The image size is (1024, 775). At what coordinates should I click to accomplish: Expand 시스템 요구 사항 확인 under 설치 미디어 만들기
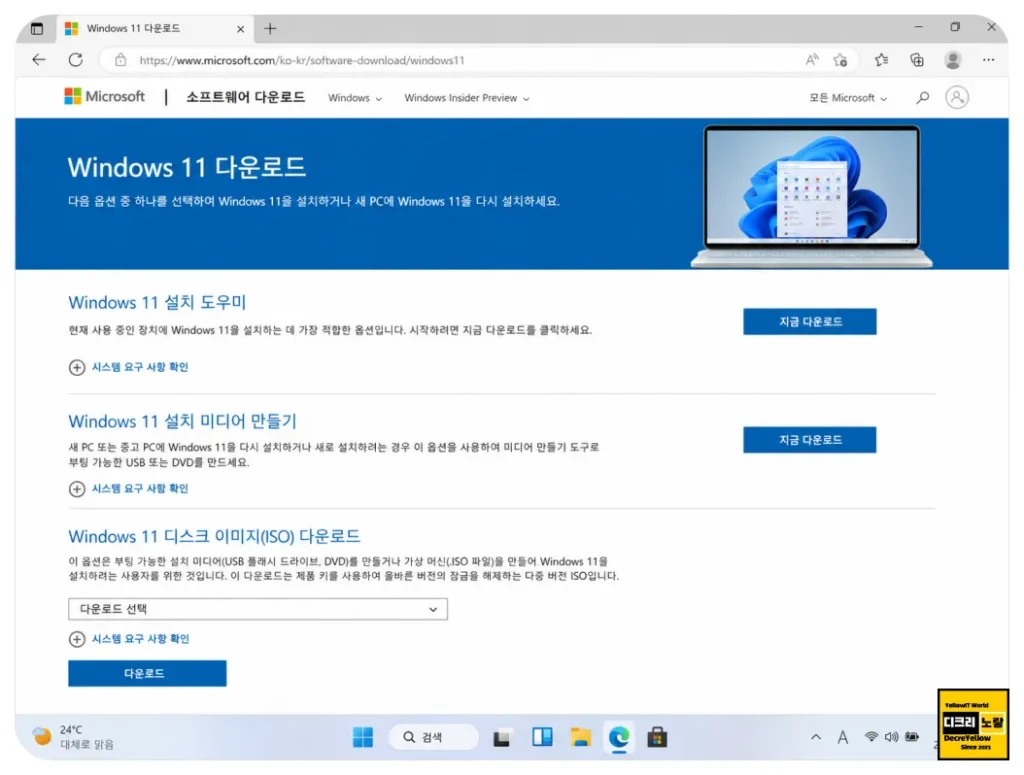click(x=129, y=488)
